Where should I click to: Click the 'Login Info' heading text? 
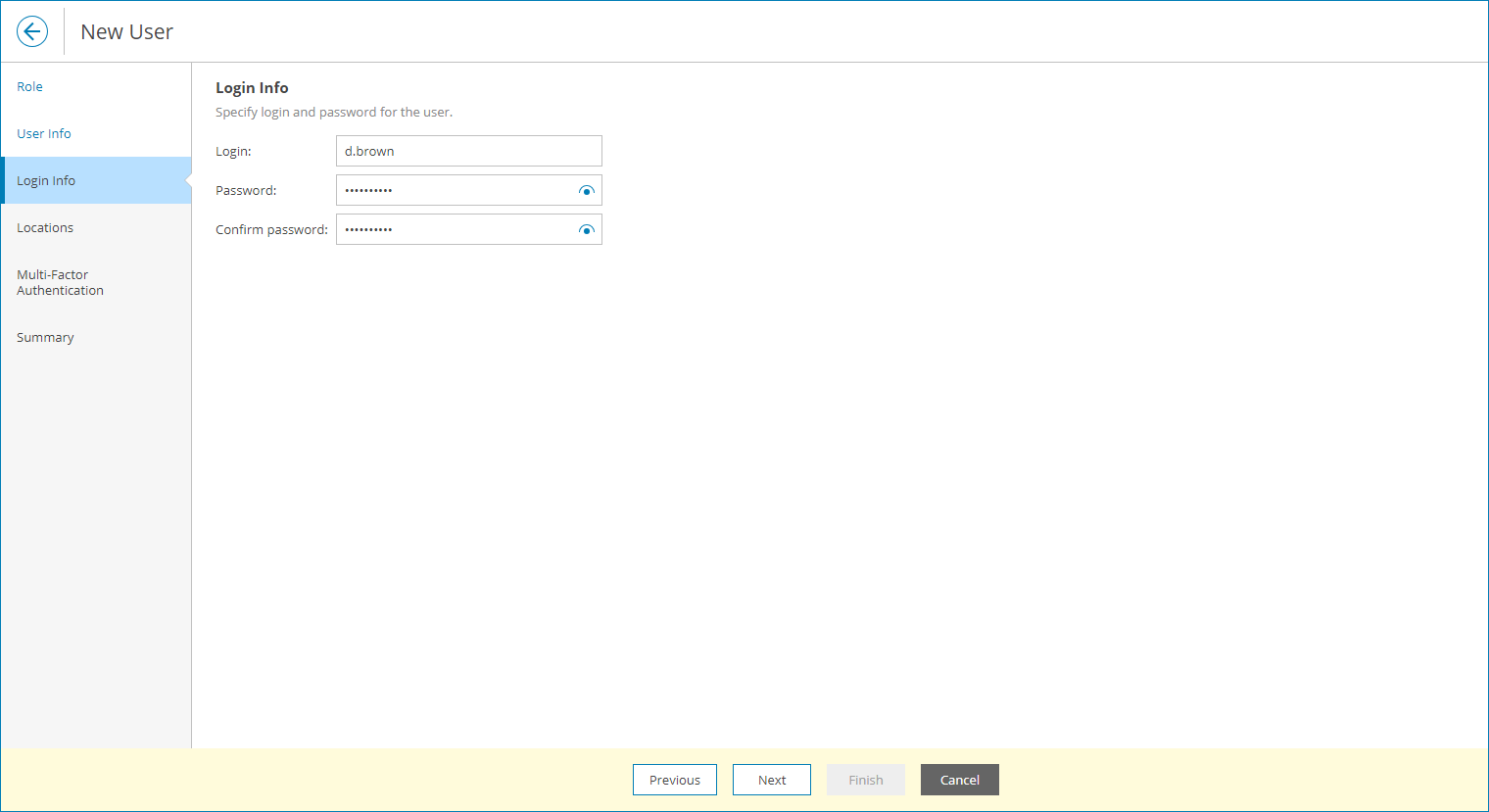click(252, 88)
